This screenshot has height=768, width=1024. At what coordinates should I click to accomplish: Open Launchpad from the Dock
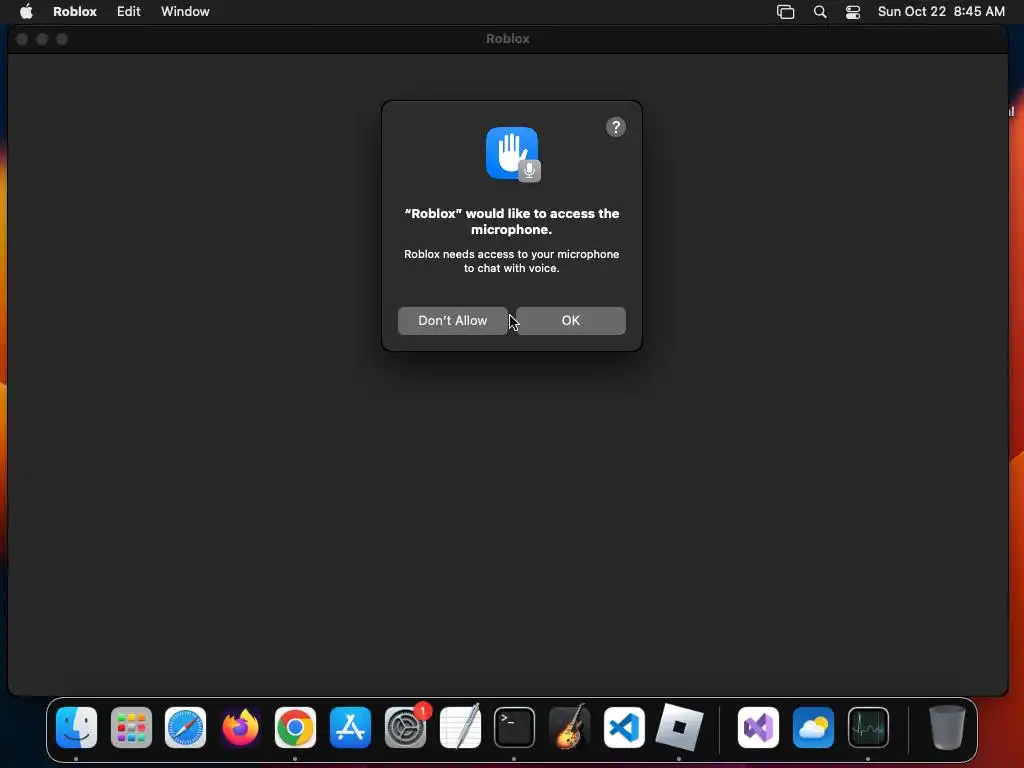(131, 728)
